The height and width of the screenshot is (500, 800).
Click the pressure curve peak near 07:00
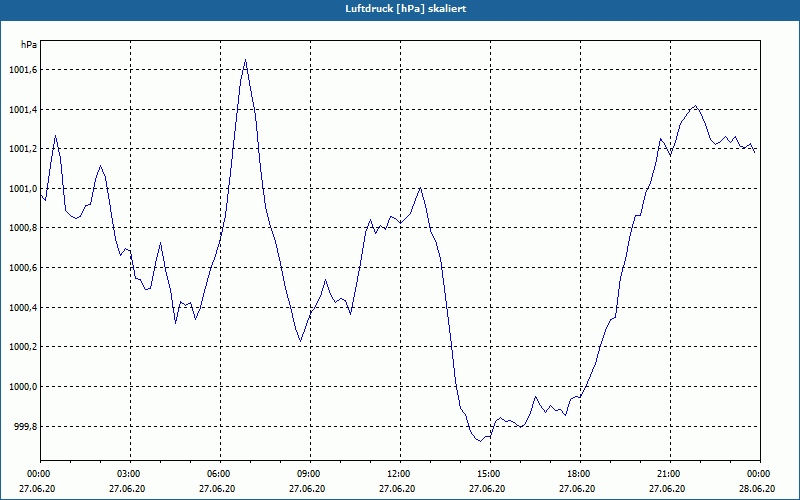tap(245, 60)
